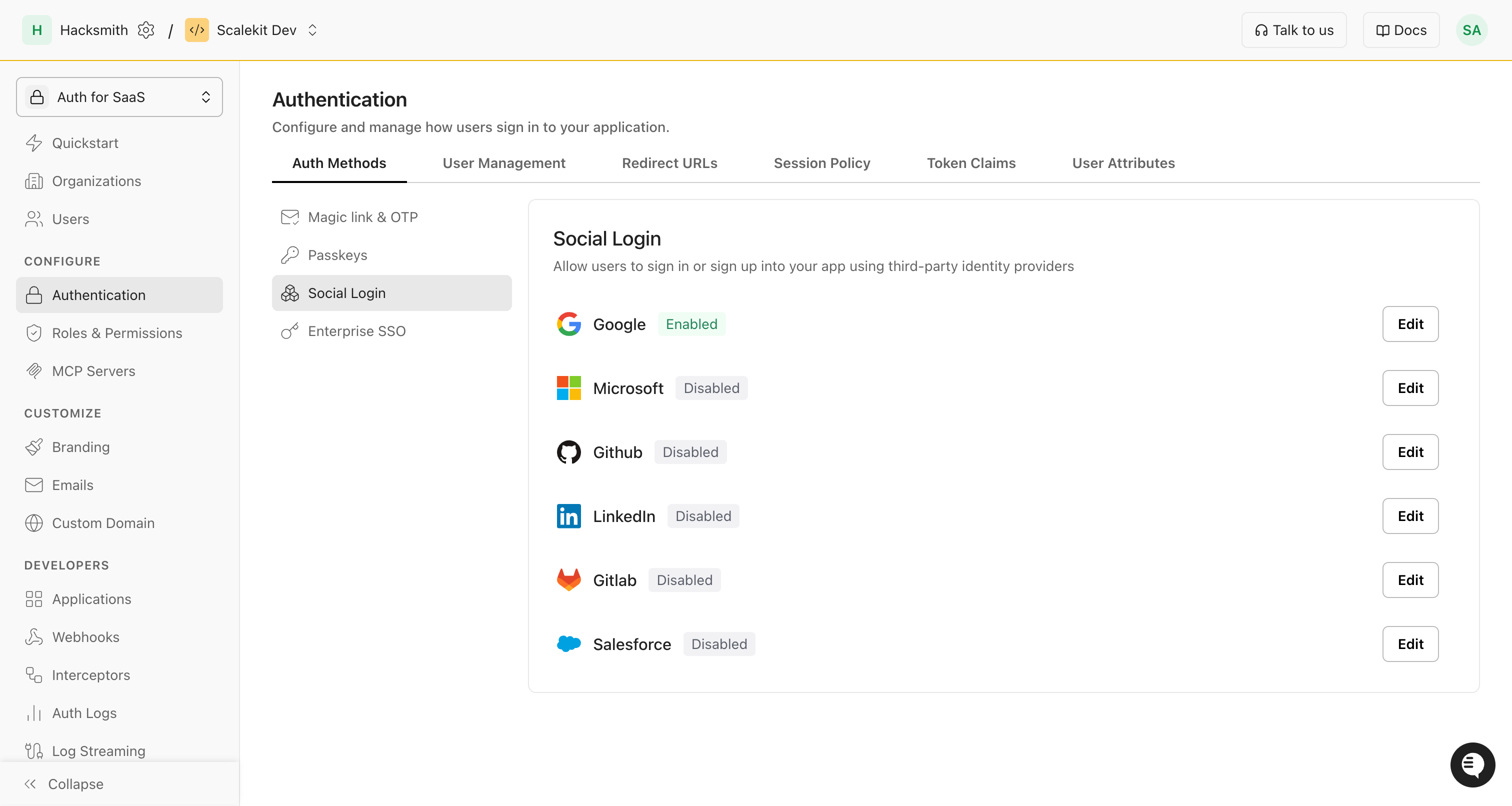Click Github's Disabled status badge
This screenshot has height=806, width=1512.
pyautogui.click(x=690, y=452)
